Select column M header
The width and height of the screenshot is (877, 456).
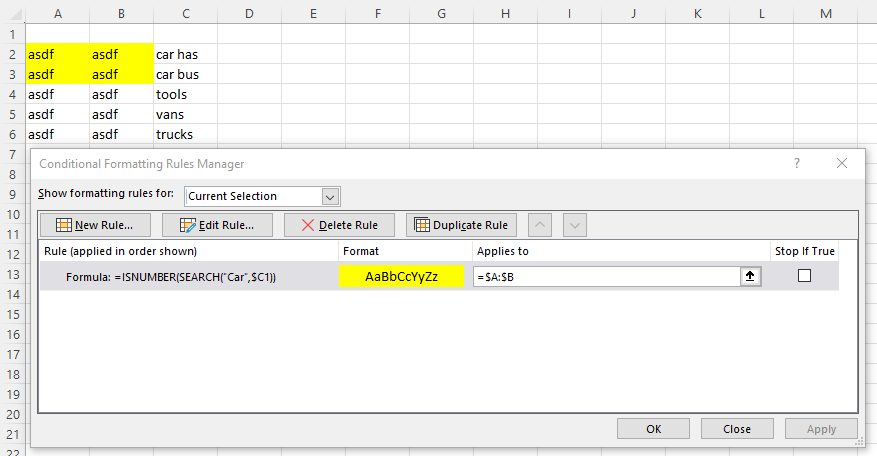click(x=826, y=13)
